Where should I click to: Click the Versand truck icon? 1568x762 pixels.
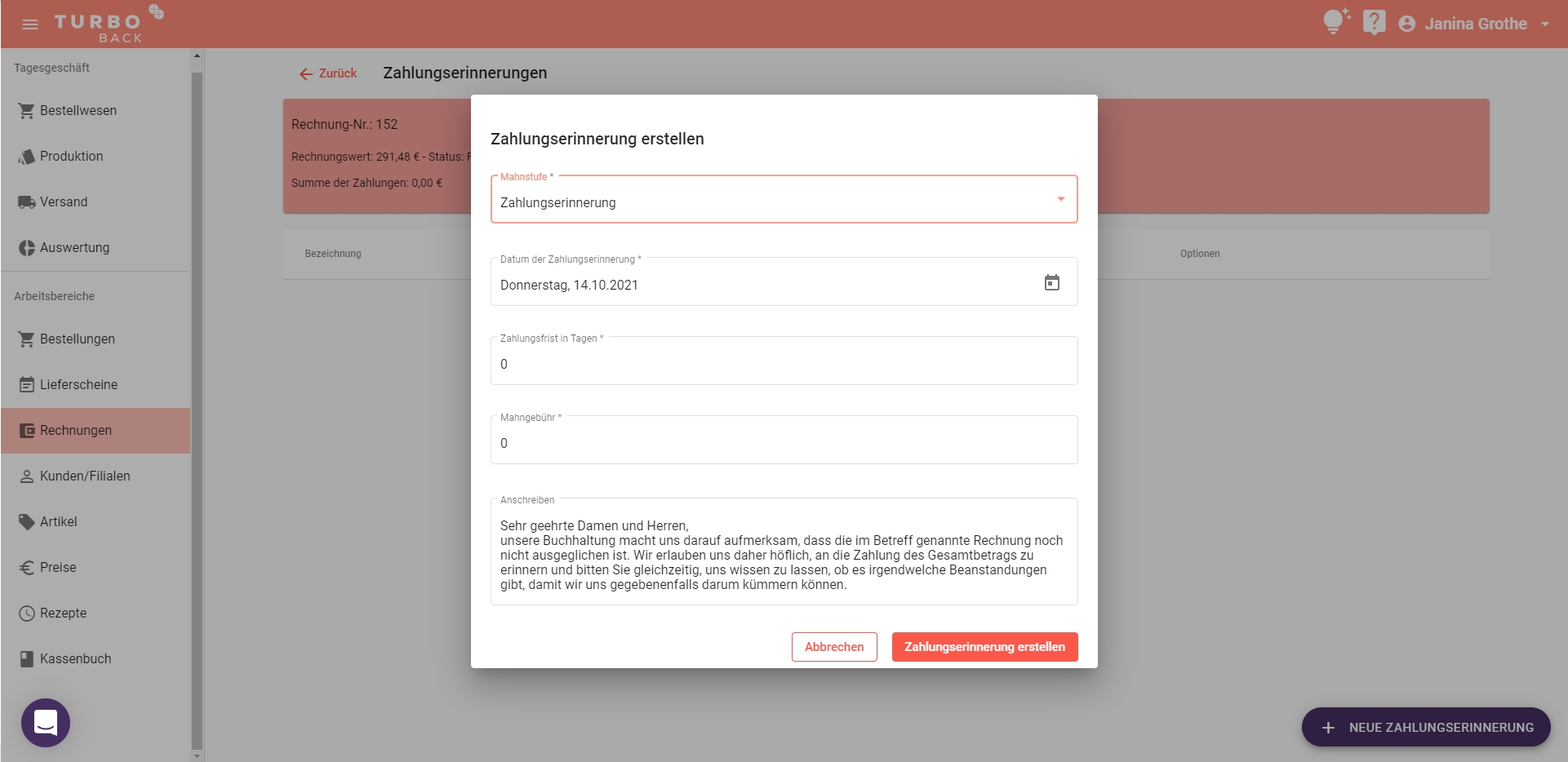coord(27,202)
